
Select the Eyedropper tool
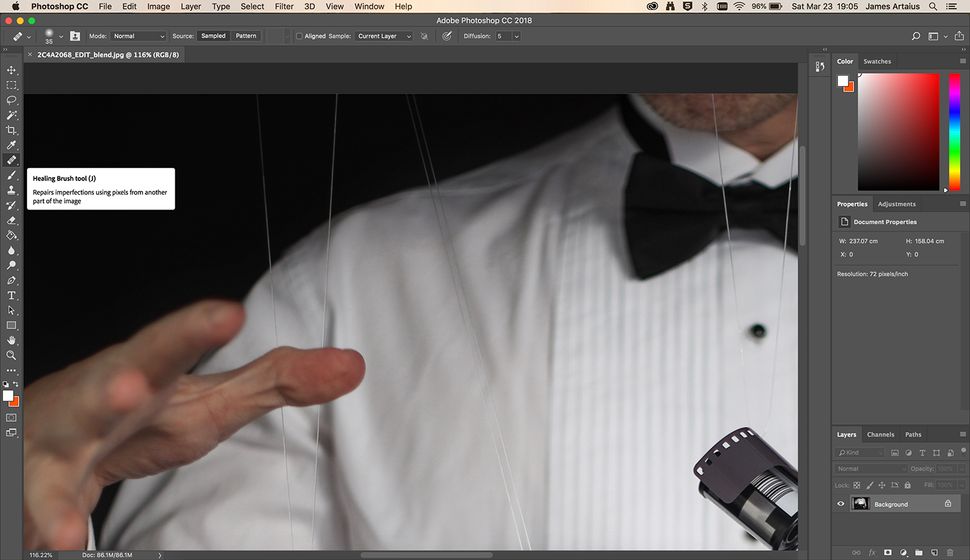pos(11,145)
